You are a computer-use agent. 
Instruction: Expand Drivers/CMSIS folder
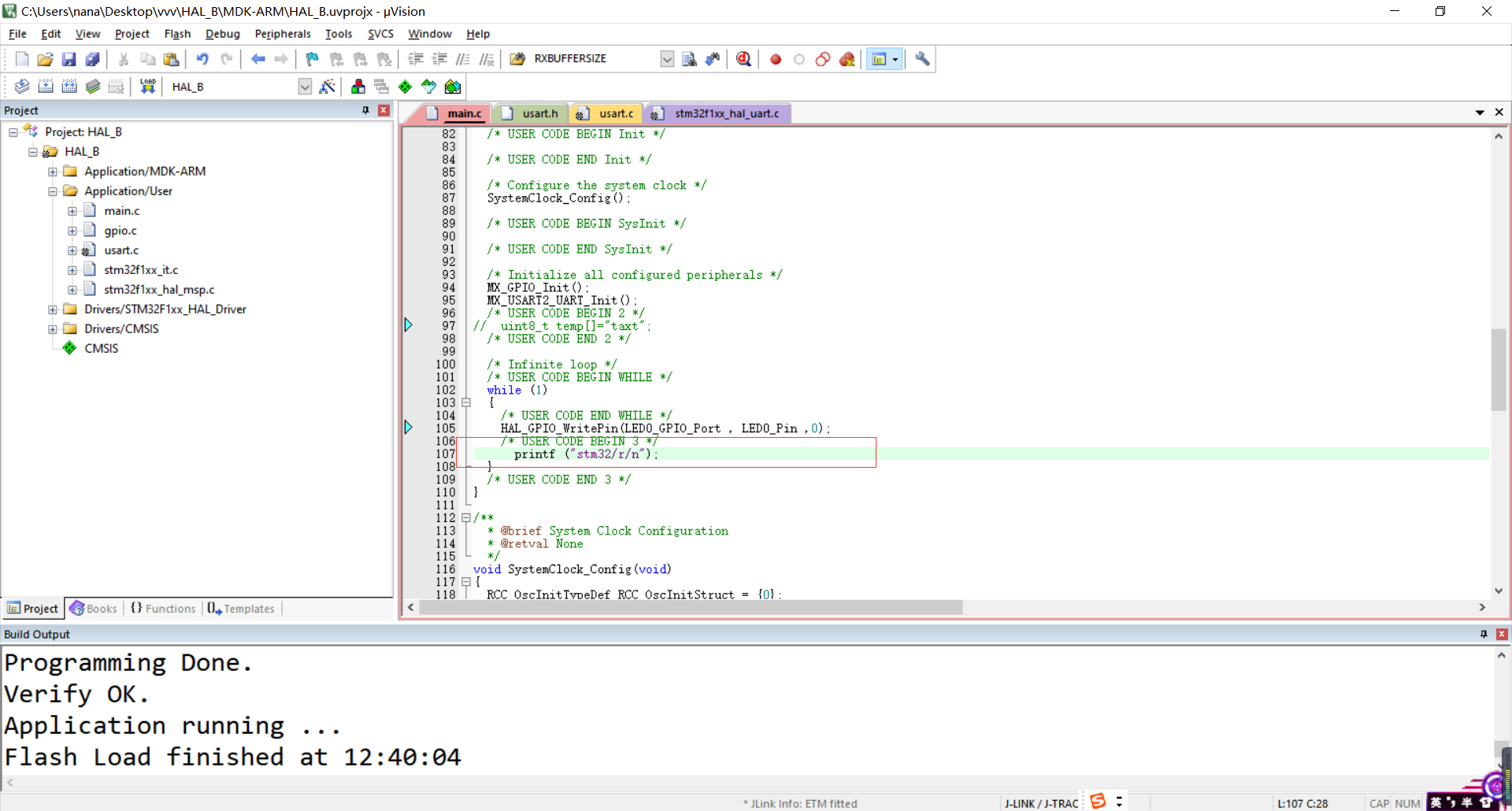pyautogui.click(x=52, y=329)
